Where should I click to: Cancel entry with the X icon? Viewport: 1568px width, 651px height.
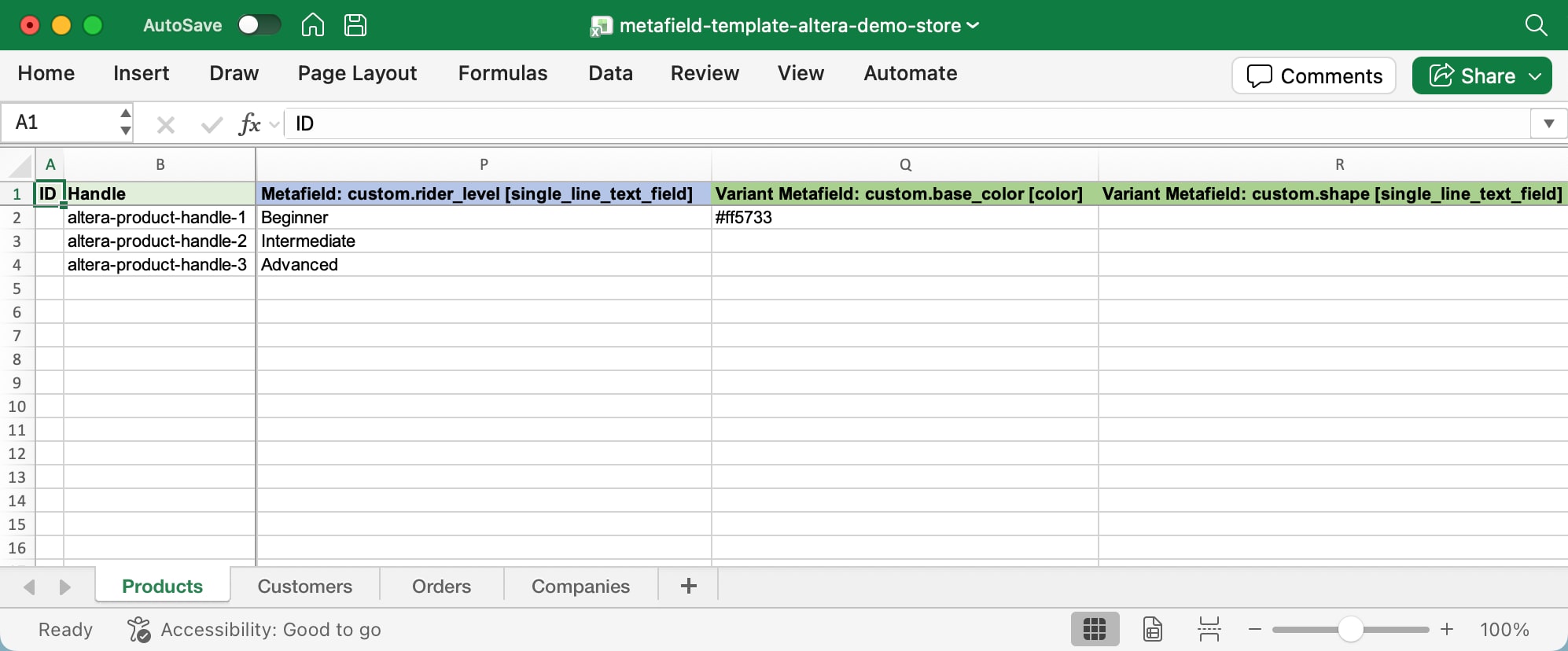pos(165,124)
